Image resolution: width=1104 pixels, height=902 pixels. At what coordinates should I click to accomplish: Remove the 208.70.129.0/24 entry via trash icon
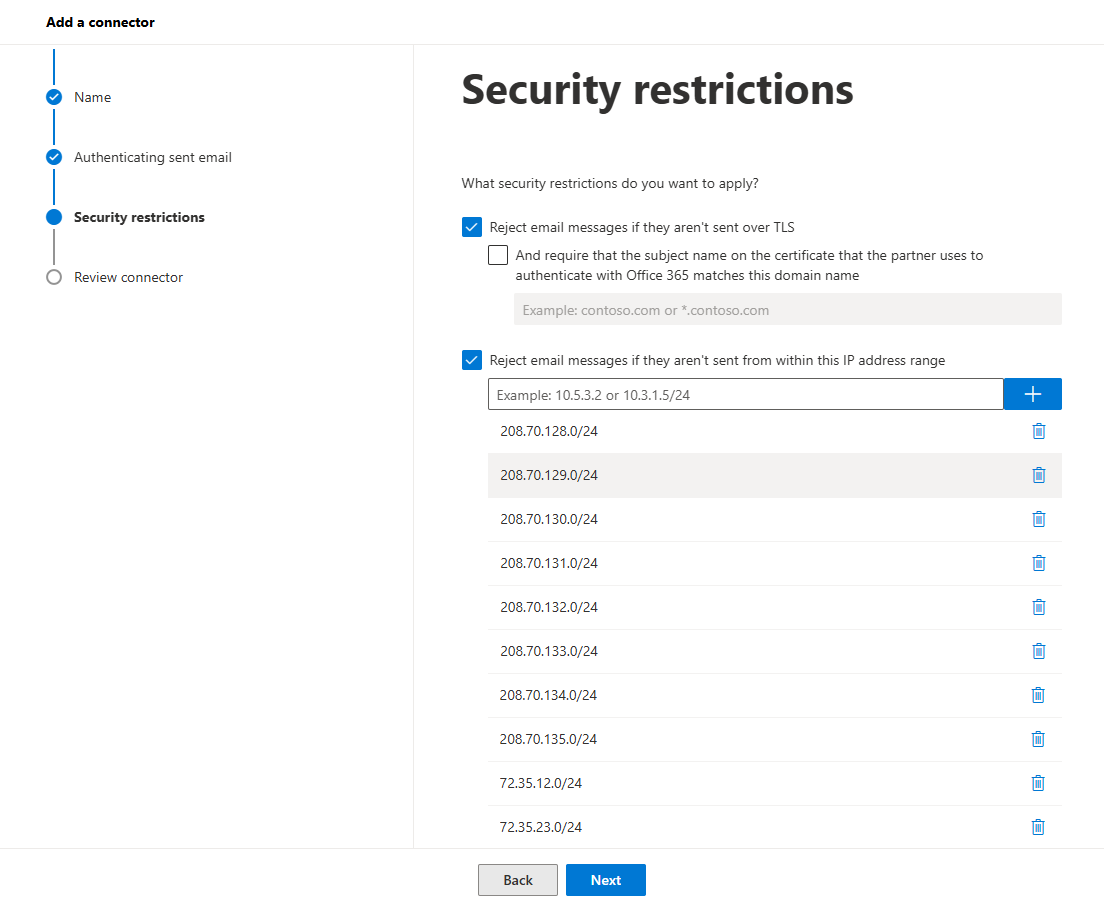click(1038, 475)
